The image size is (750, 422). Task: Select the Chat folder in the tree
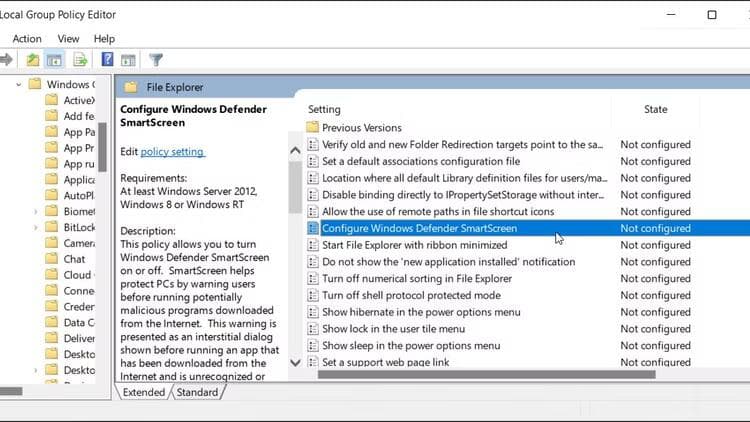tap(74, 259)
